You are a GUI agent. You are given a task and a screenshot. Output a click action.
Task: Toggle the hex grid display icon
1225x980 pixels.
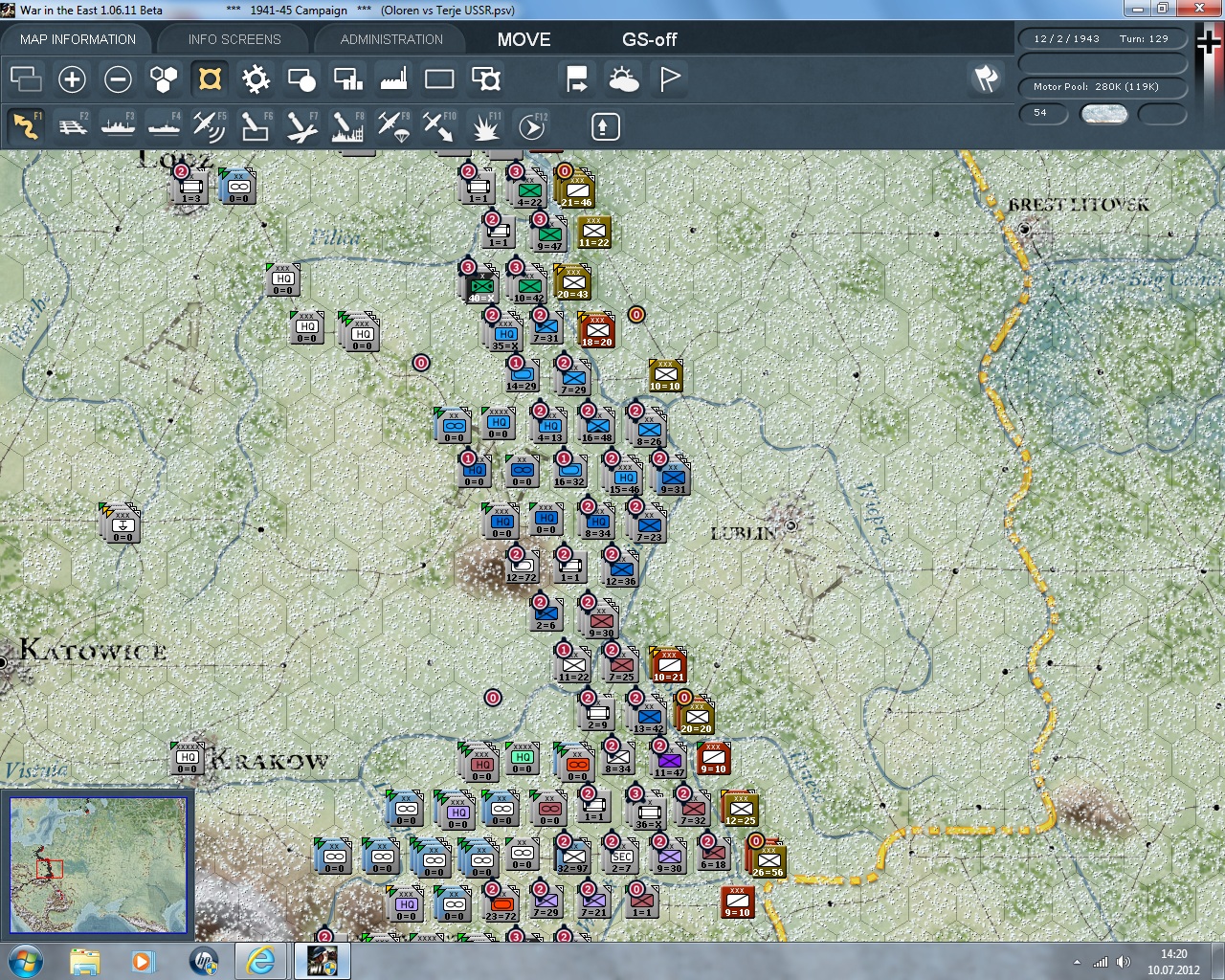(x=164, y=79)
